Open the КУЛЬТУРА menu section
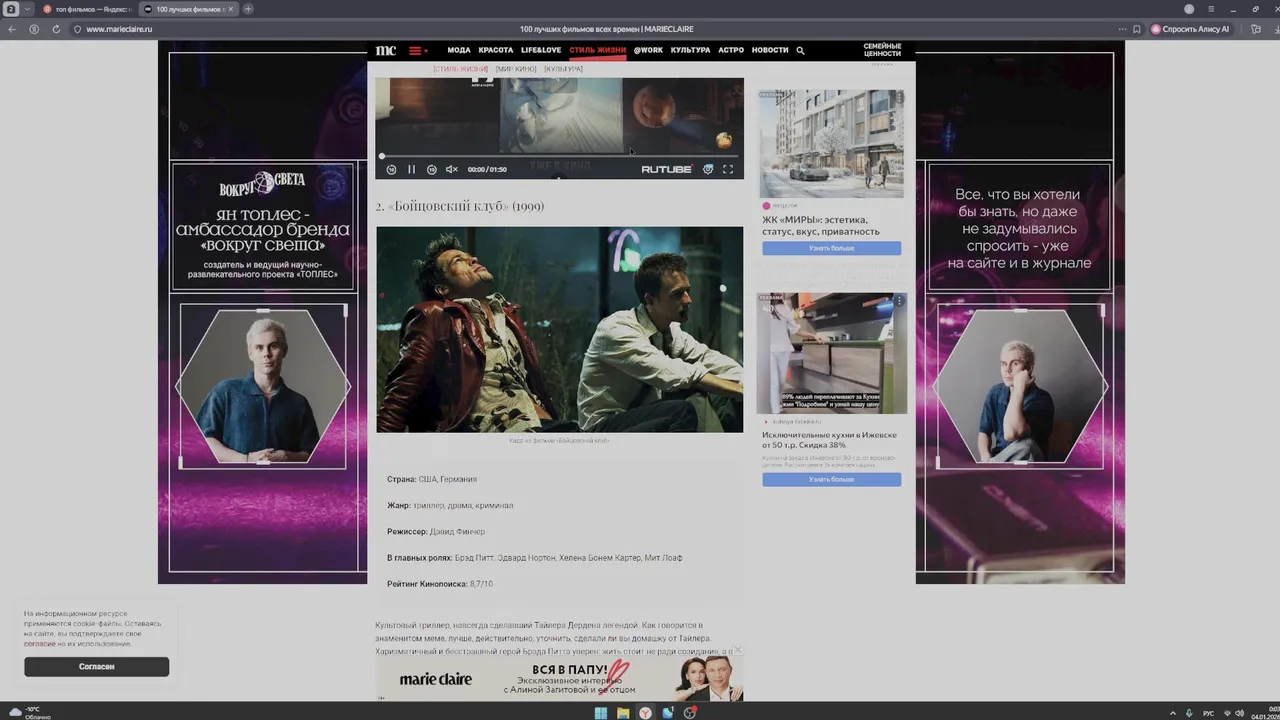Screen dimensions: 1280x720 690,50
